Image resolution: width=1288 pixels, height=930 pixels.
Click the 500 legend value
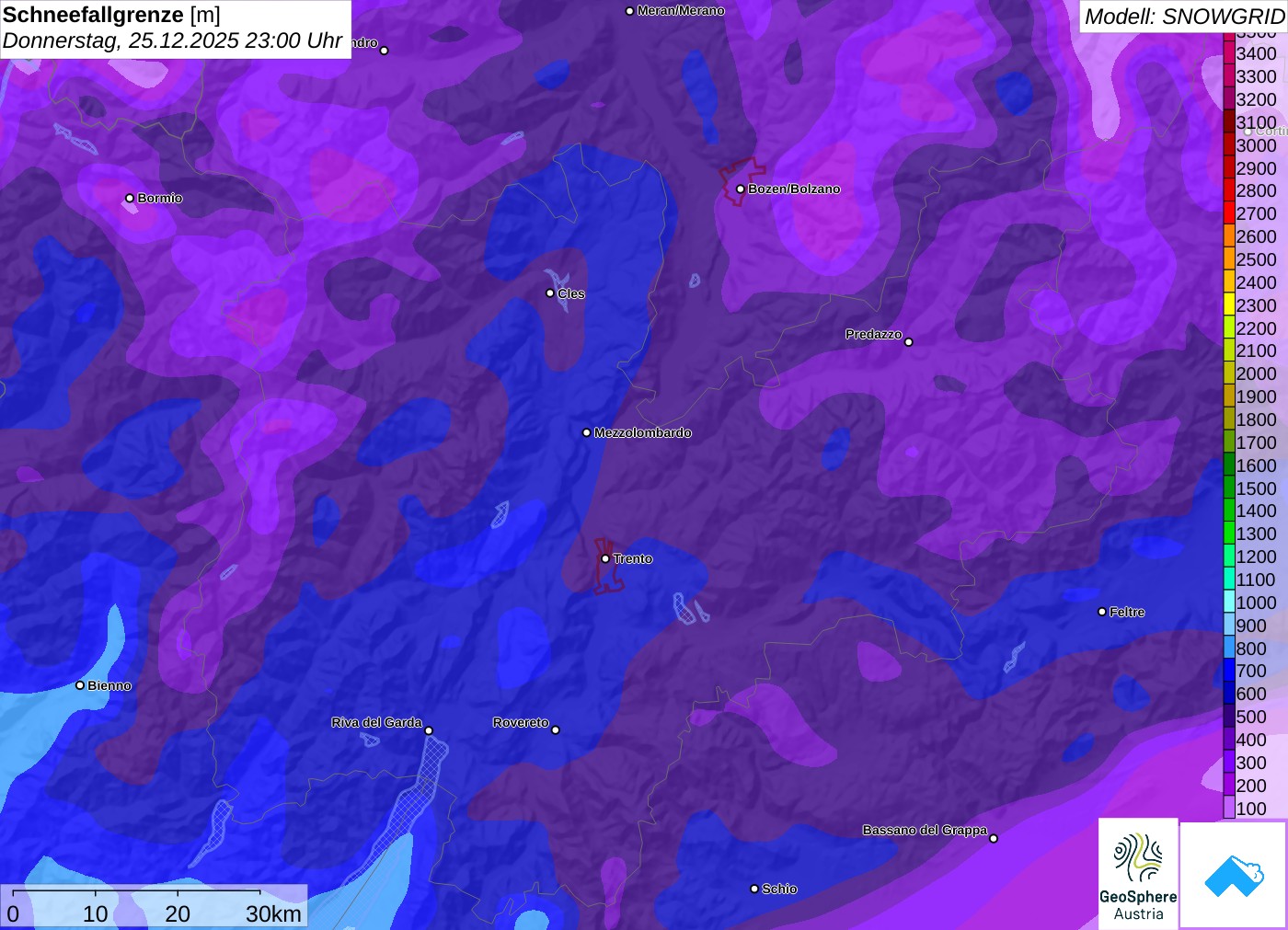[x=1251, y=717]
